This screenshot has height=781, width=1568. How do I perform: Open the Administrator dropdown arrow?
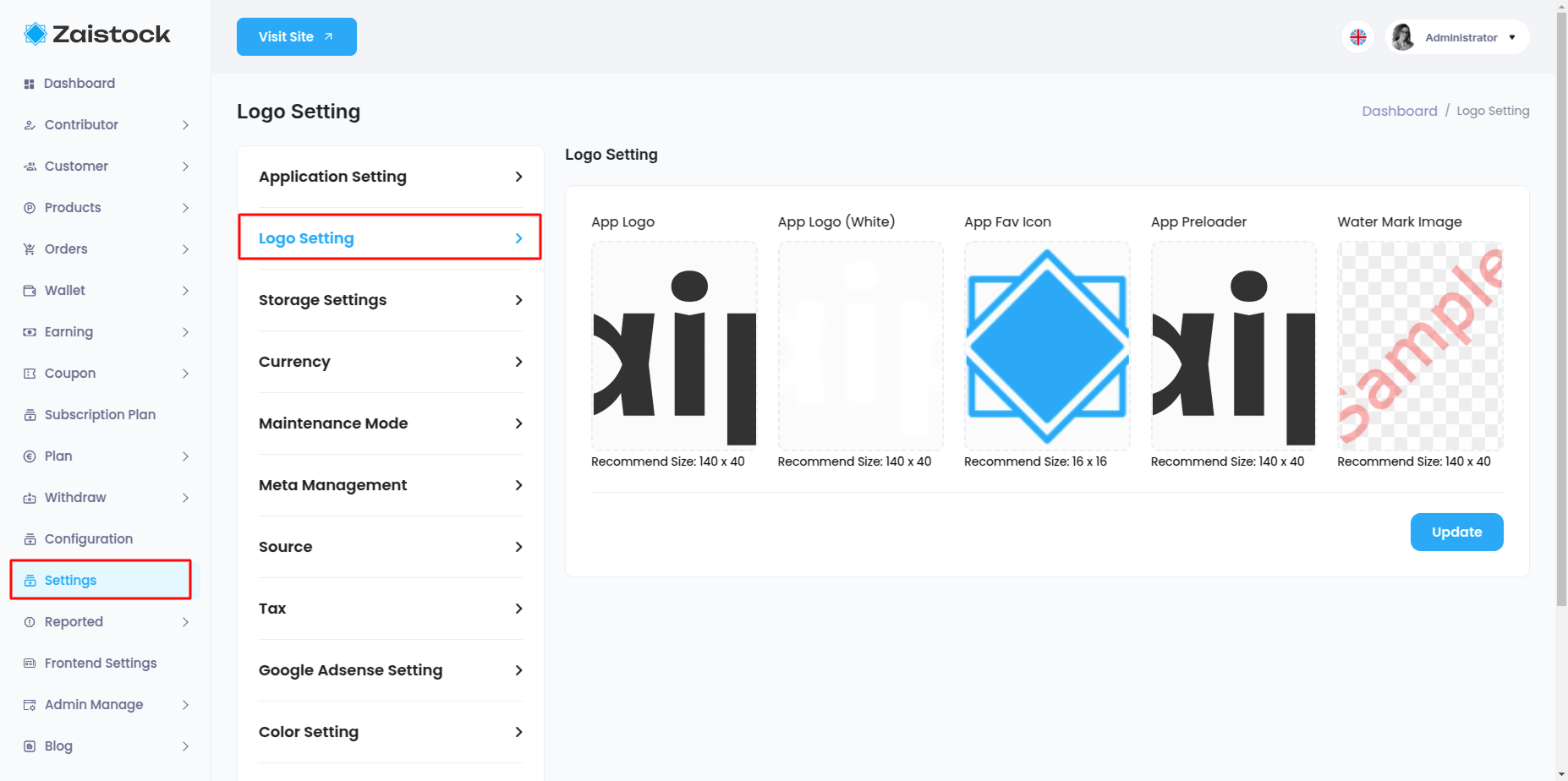click(x=1512, y=37)
